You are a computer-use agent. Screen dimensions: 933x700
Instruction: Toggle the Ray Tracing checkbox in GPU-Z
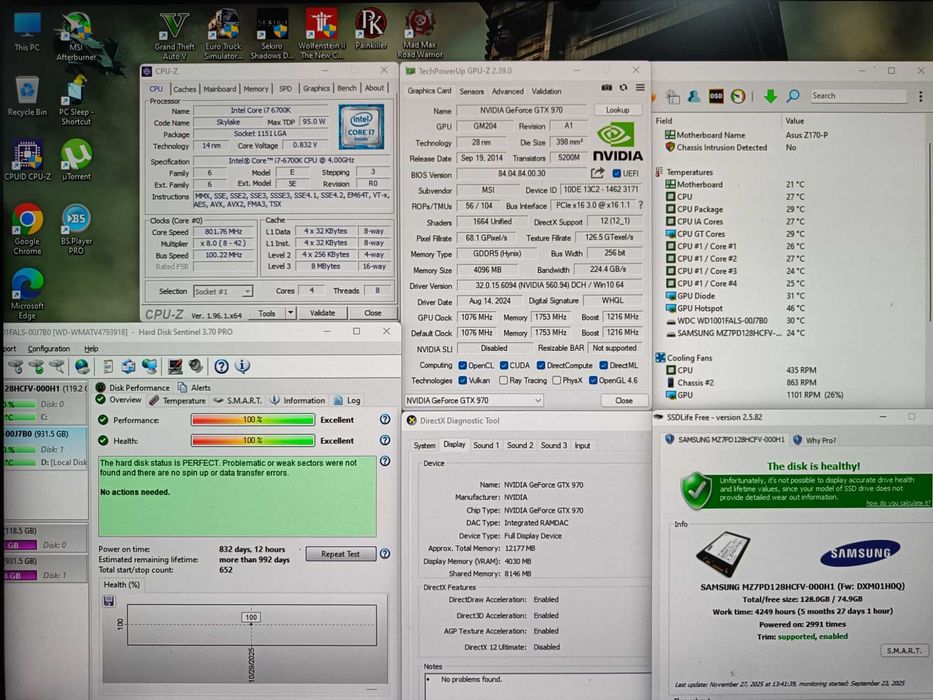tap(503, 380)
